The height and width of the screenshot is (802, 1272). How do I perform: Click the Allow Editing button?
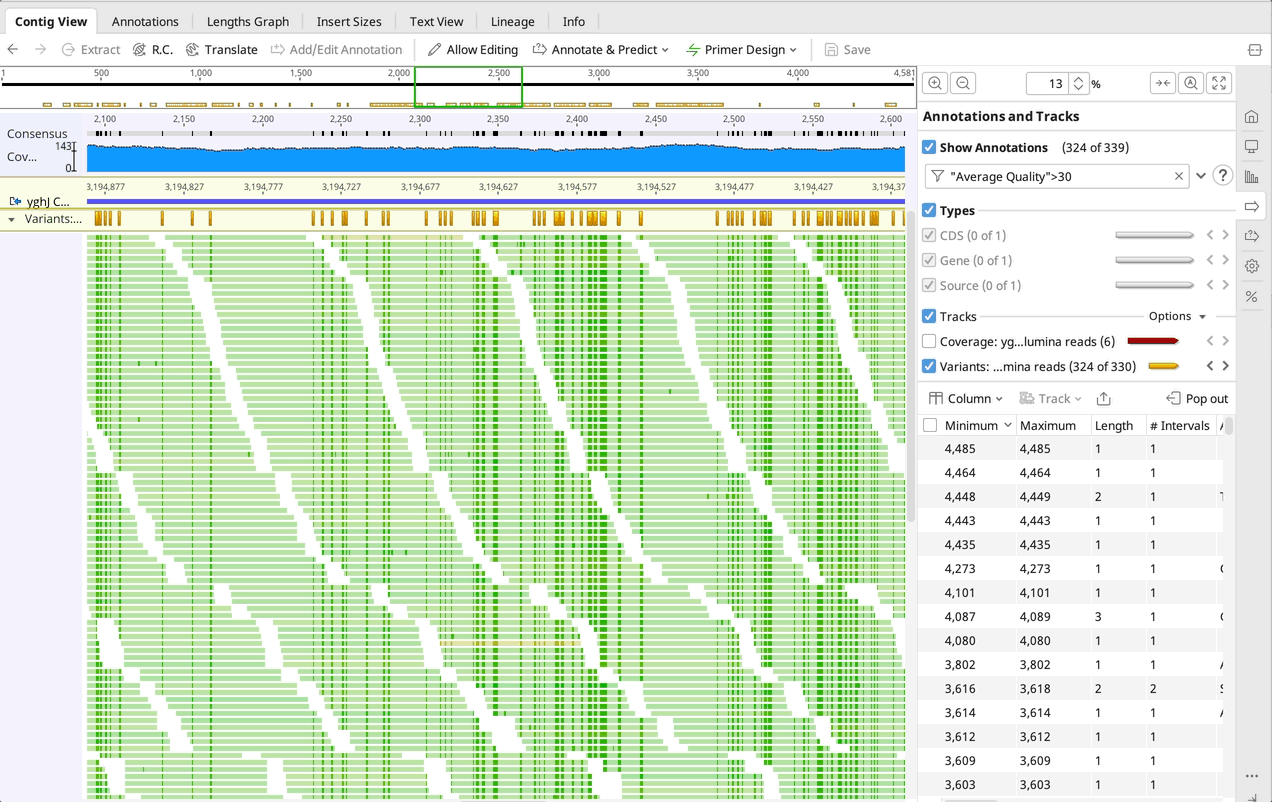pyautogui.click(x=472, y=50)
